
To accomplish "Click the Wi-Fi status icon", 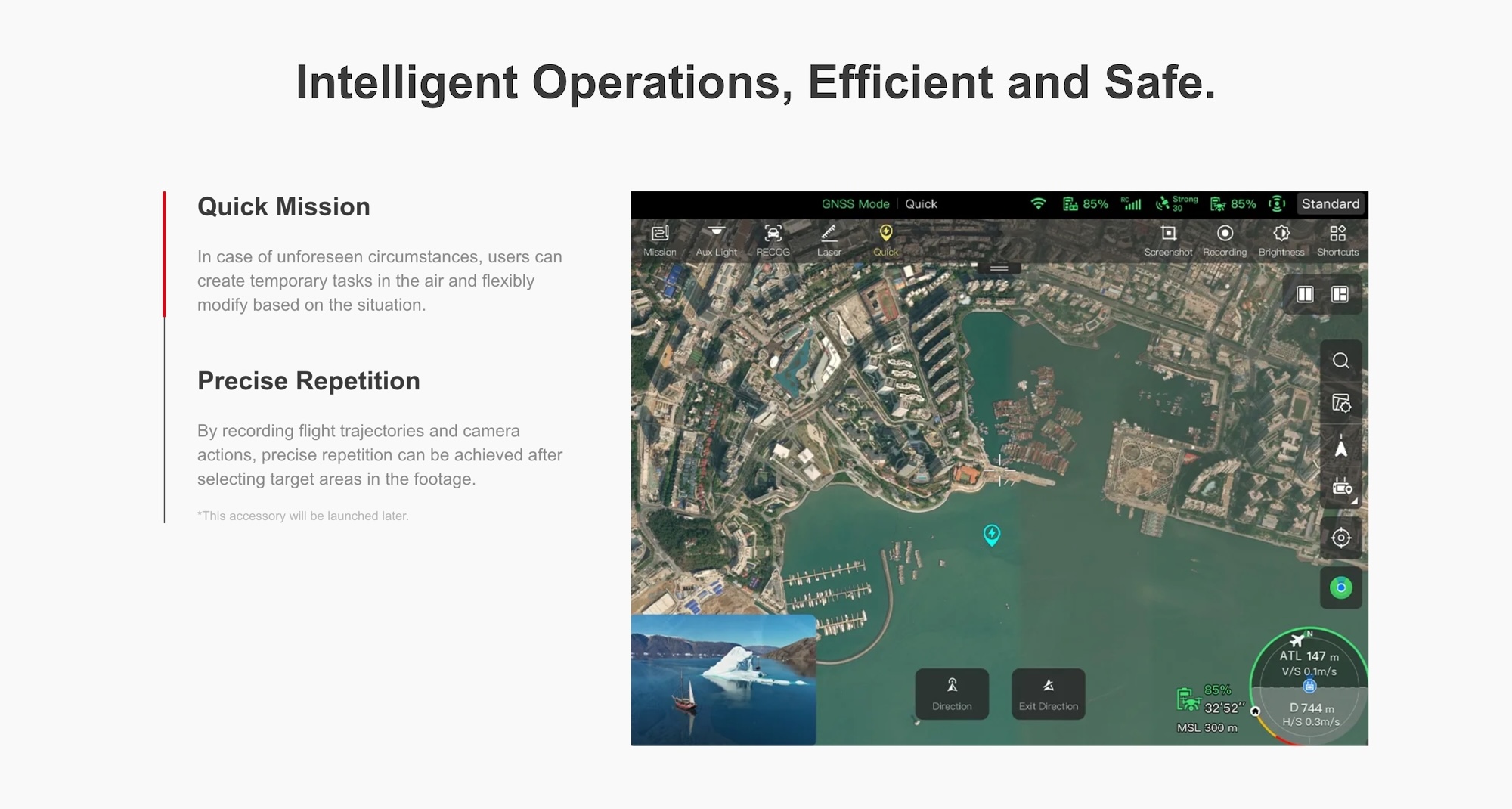I will pyautogui.click(x=1038, y=203).
